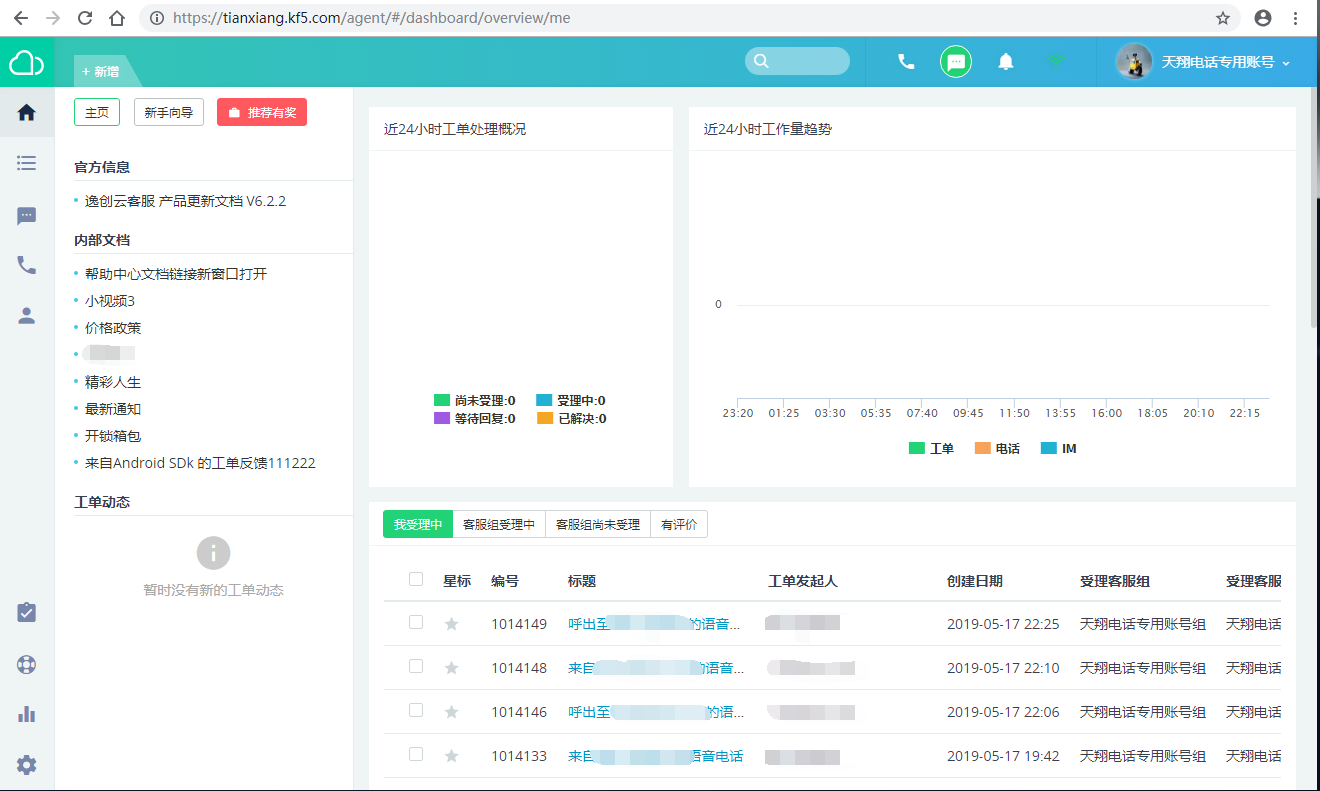Viewport: 1320px width, 791px height.
Task: Tick the checkbox for ticket 1014146
Action: [416, 710]
